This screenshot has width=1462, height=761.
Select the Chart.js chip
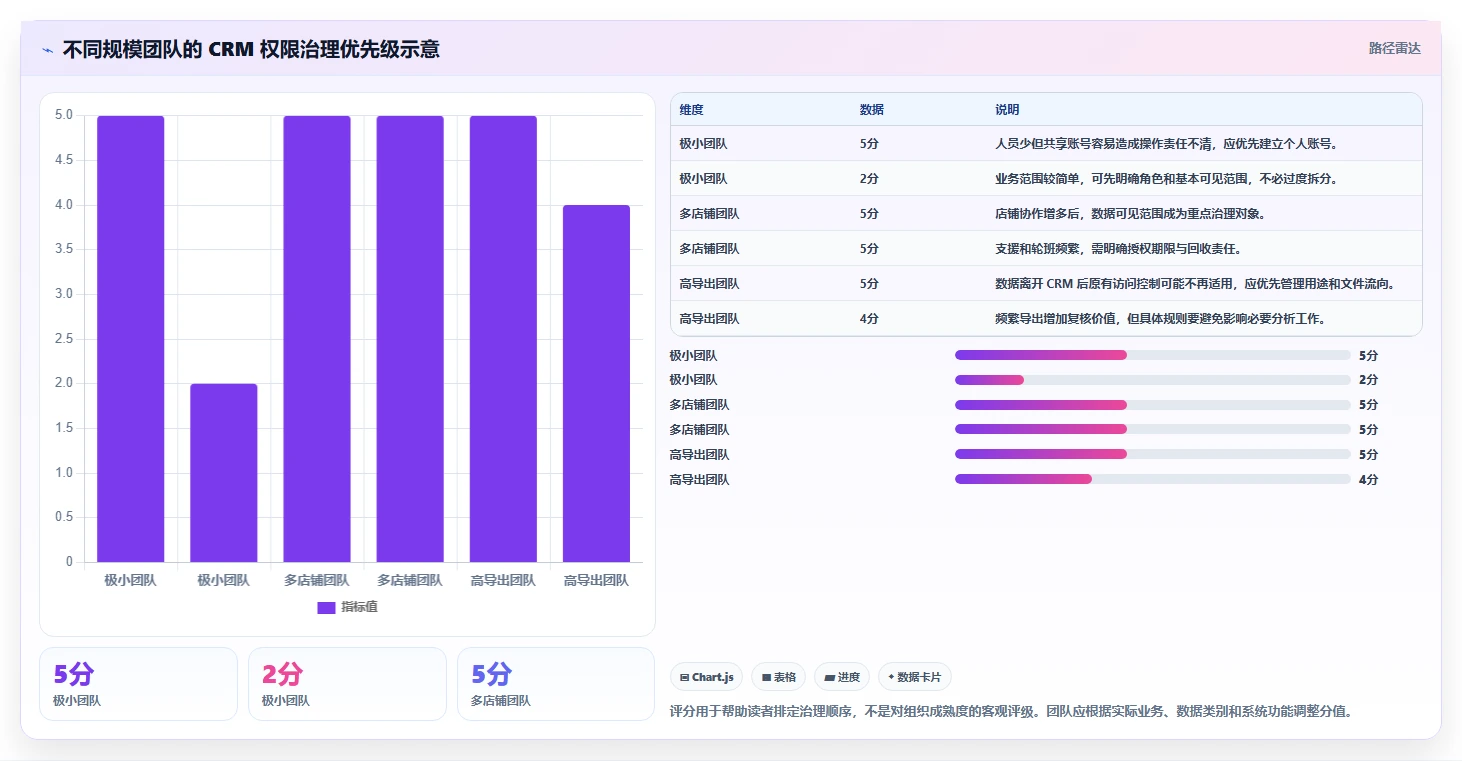click(706, 677)
